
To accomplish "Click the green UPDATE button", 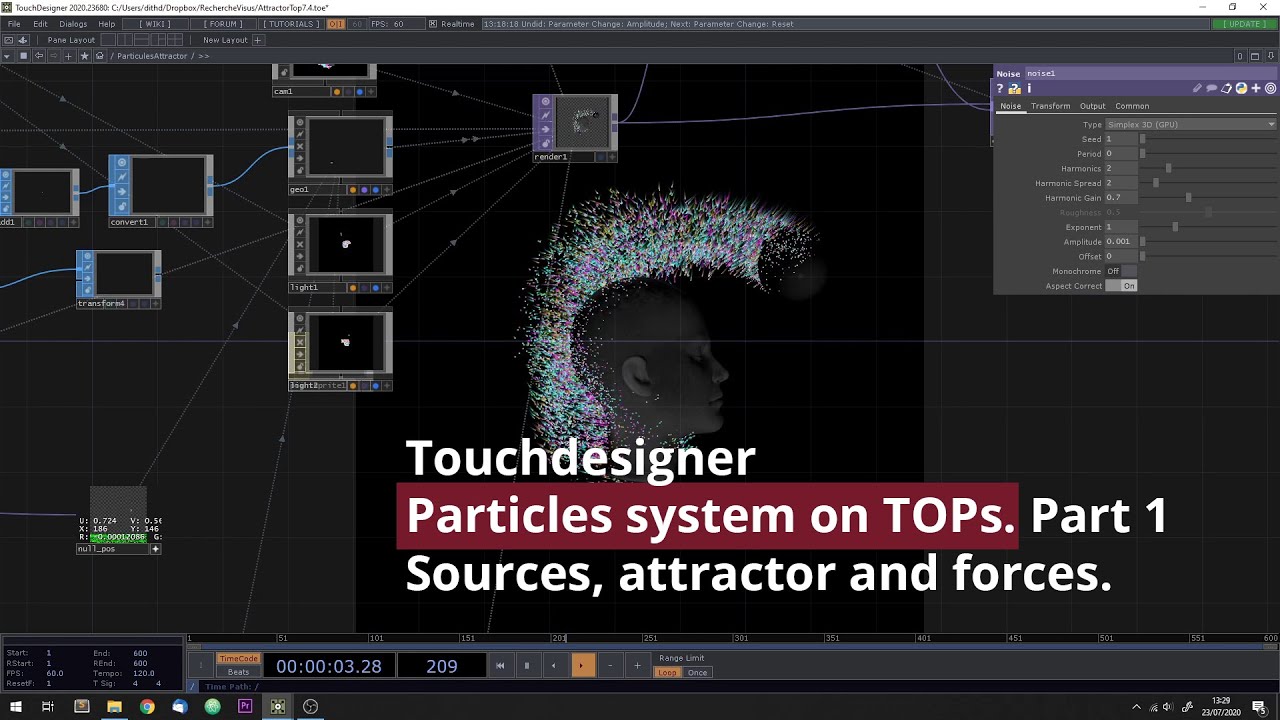I will [x=1244, y=24].
